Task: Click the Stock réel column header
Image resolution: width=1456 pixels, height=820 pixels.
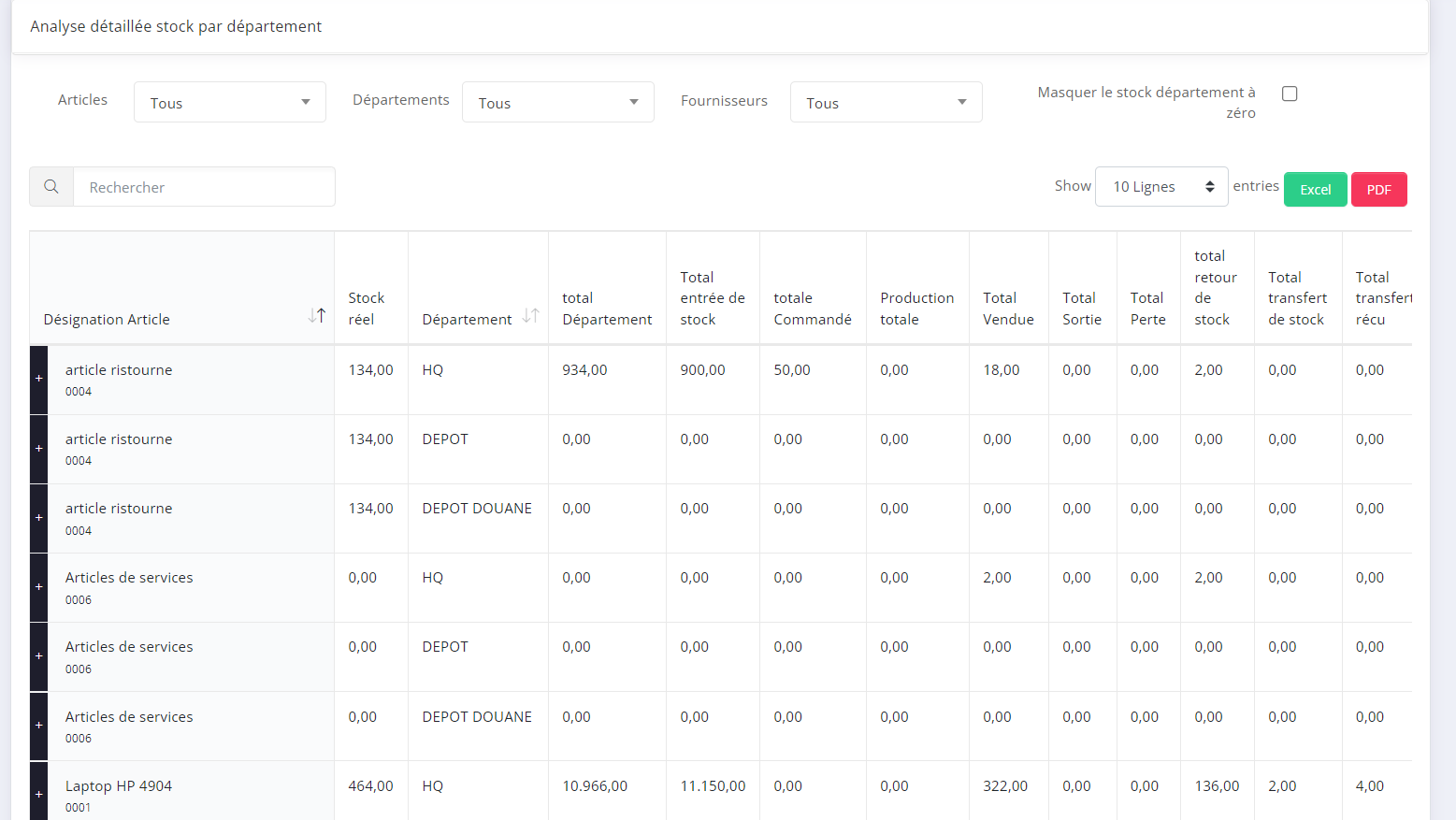Action: click(367, 309)
